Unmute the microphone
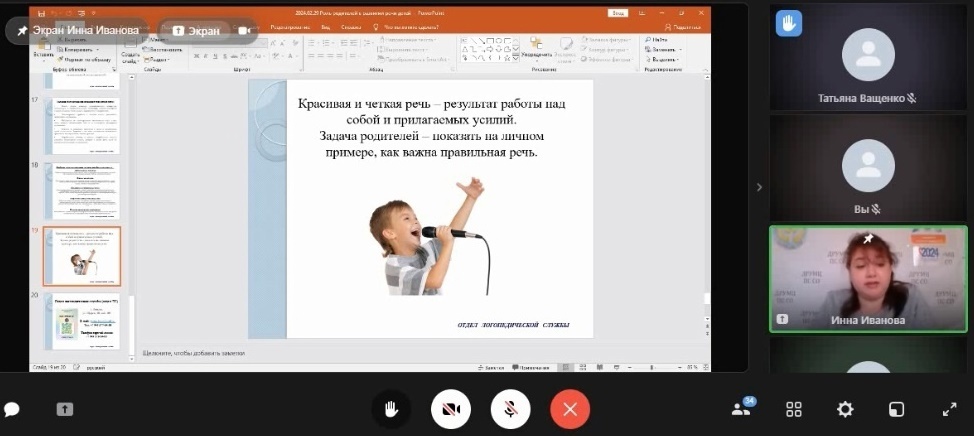 pyautogui.click(x=511, y=409)
